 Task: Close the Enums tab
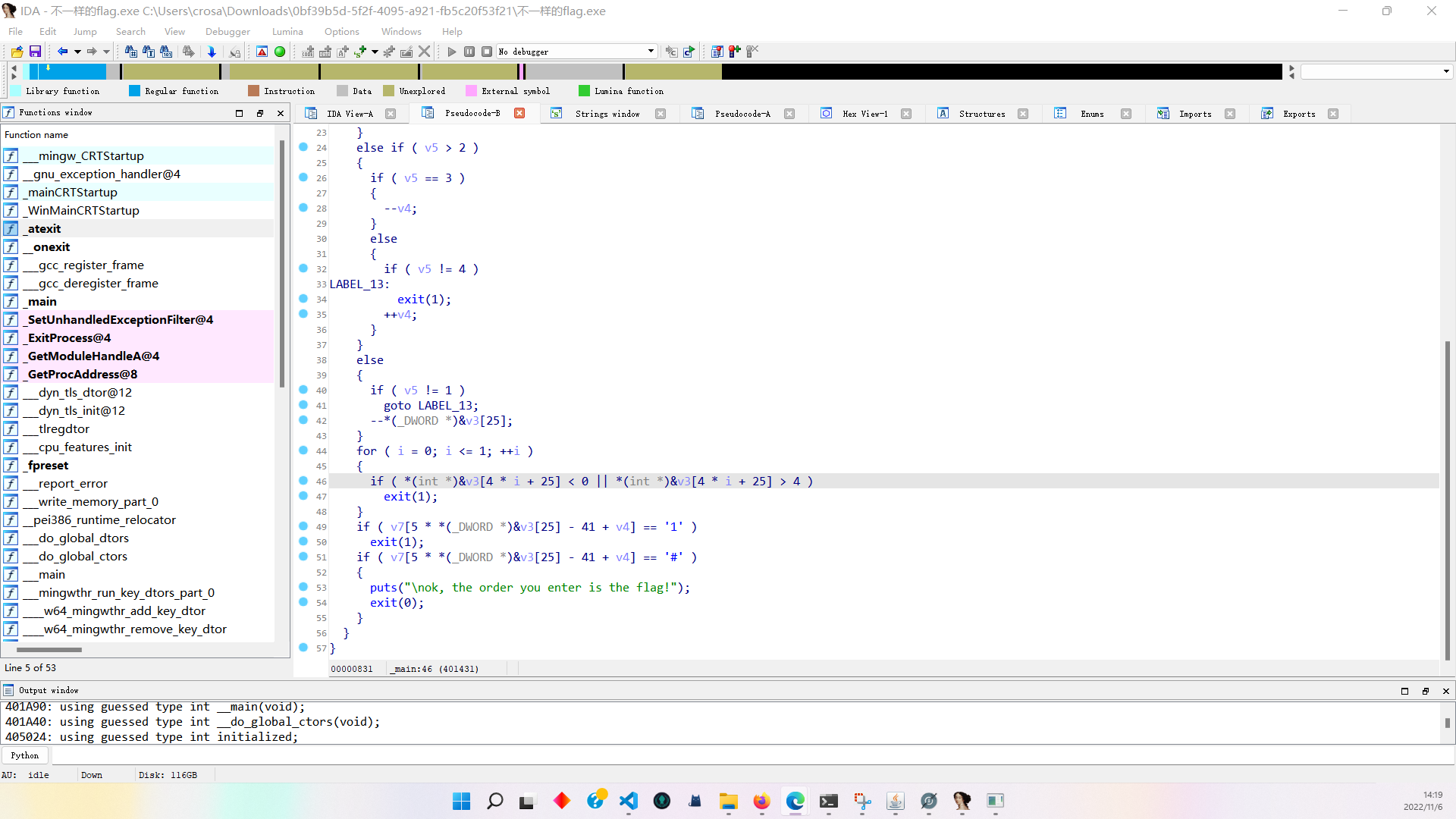point(1126,114)
